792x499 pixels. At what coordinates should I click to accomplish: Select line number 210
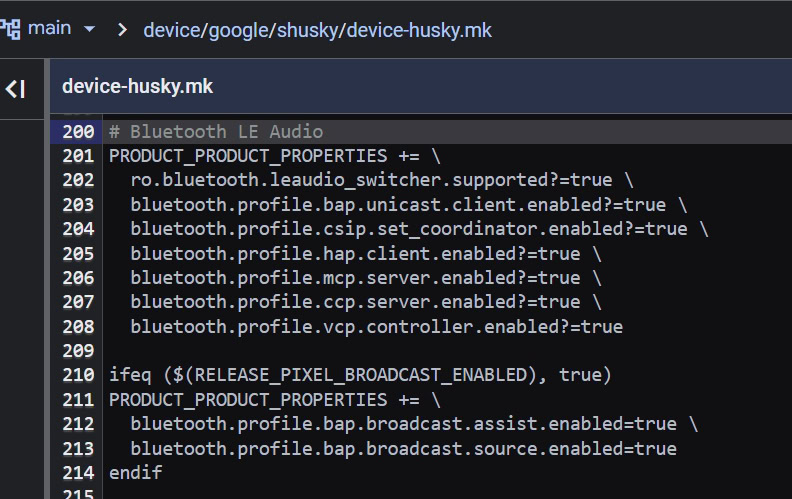click(78, 375)
